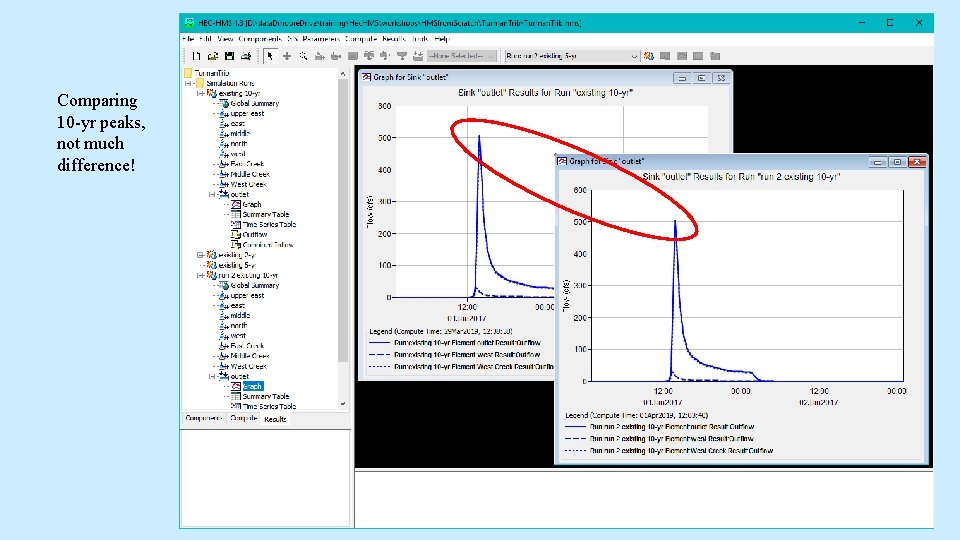This screenshot has height=540, width=960.
Task: Select the highlighted Graph under run 2 outlet
Action: coord(252,386)
